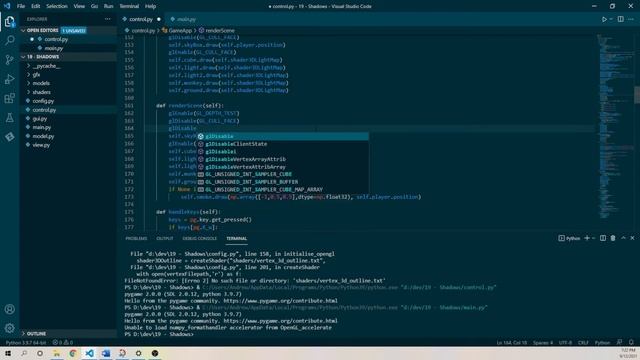The height and width of the screenshot is (360, 640).
Task: Open the Selection menu
Action: point(57,6)
